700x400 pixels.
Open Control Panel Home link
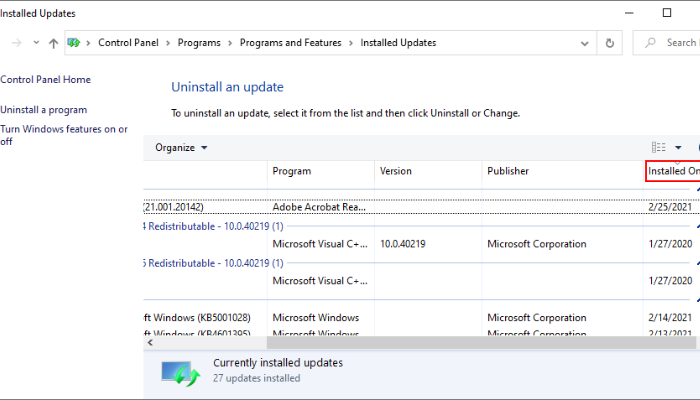click(46, 79)
